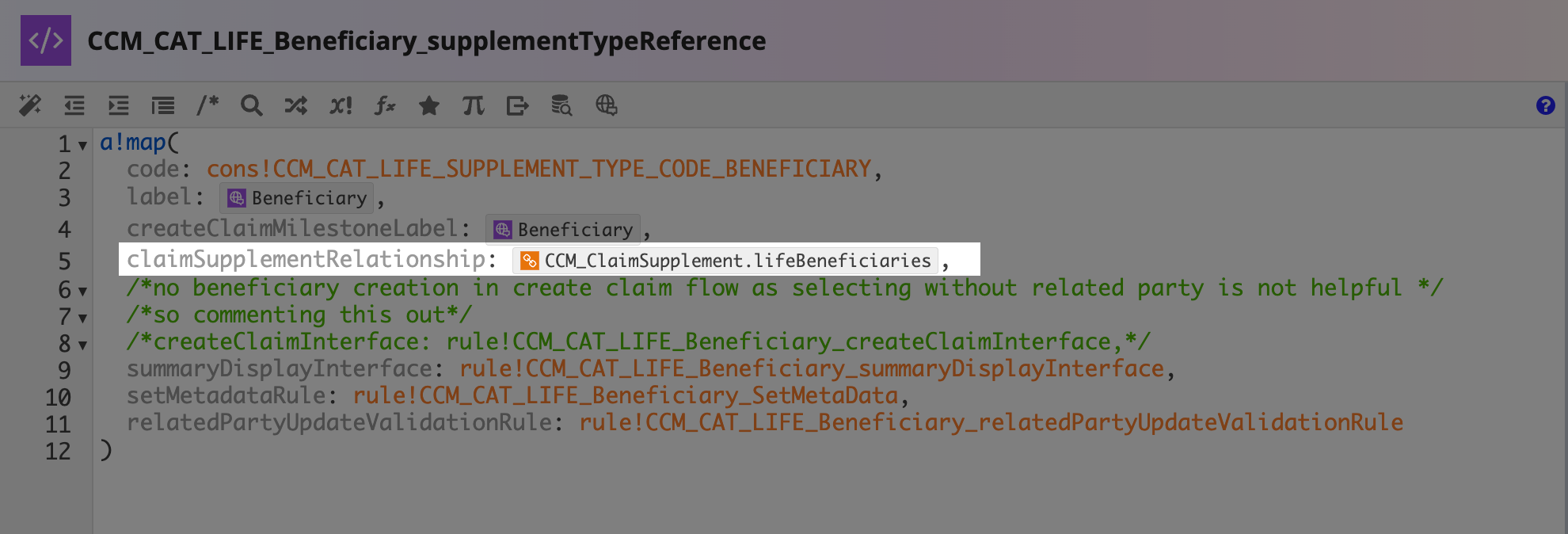Click the a!map function on line 1
Image resolution: width=1568 pixels, height=534 pixels.
[x=133, y=143]
